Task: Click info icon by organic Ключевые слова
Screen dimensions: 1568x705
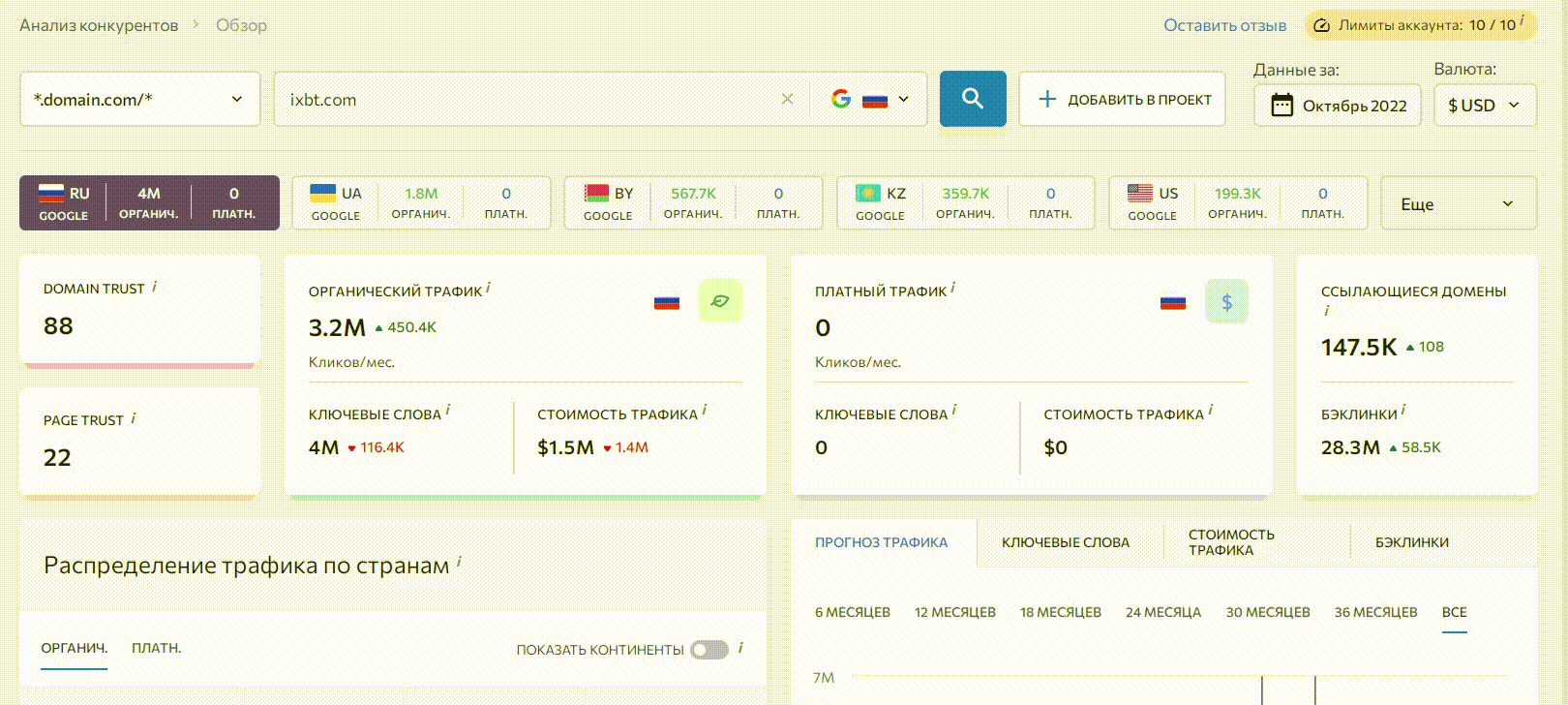Action: click(x=448, y=411)
